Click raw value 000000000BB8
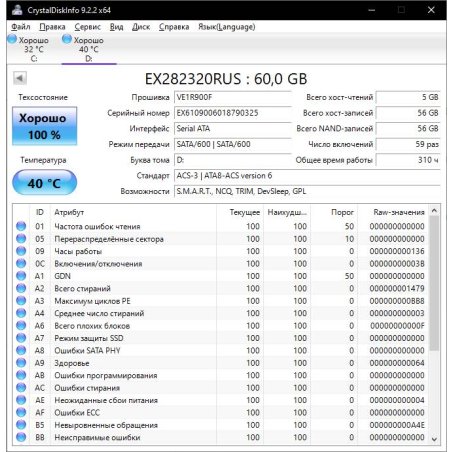The width and height of the screenshot is (452, 452). coord(397,301)
